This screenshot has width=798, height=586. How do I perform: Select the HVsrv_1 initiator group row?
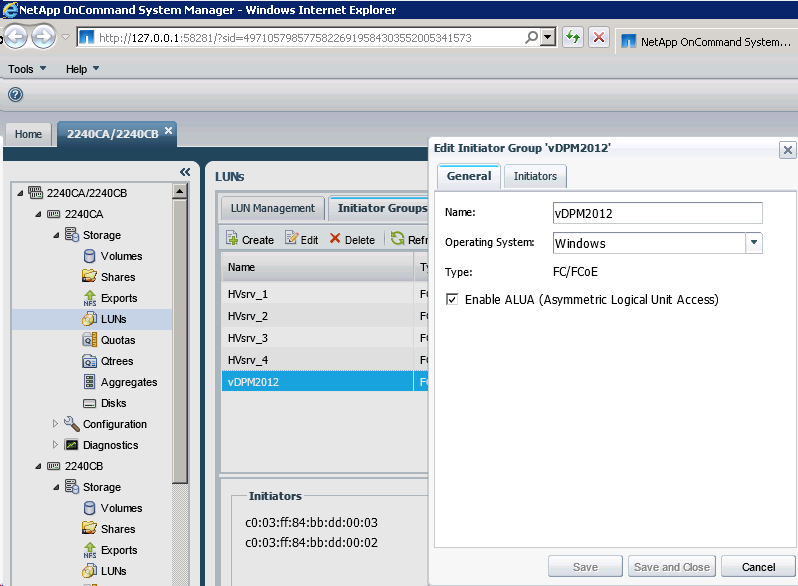click(x=325, y=294)
